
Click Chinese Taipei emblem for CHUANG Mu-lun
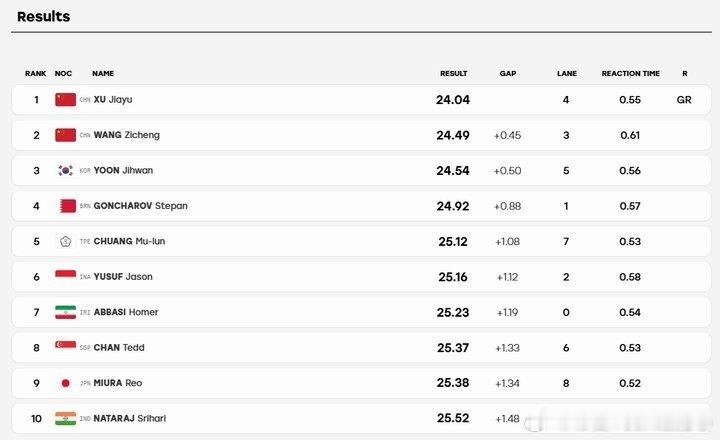(65, 241)
